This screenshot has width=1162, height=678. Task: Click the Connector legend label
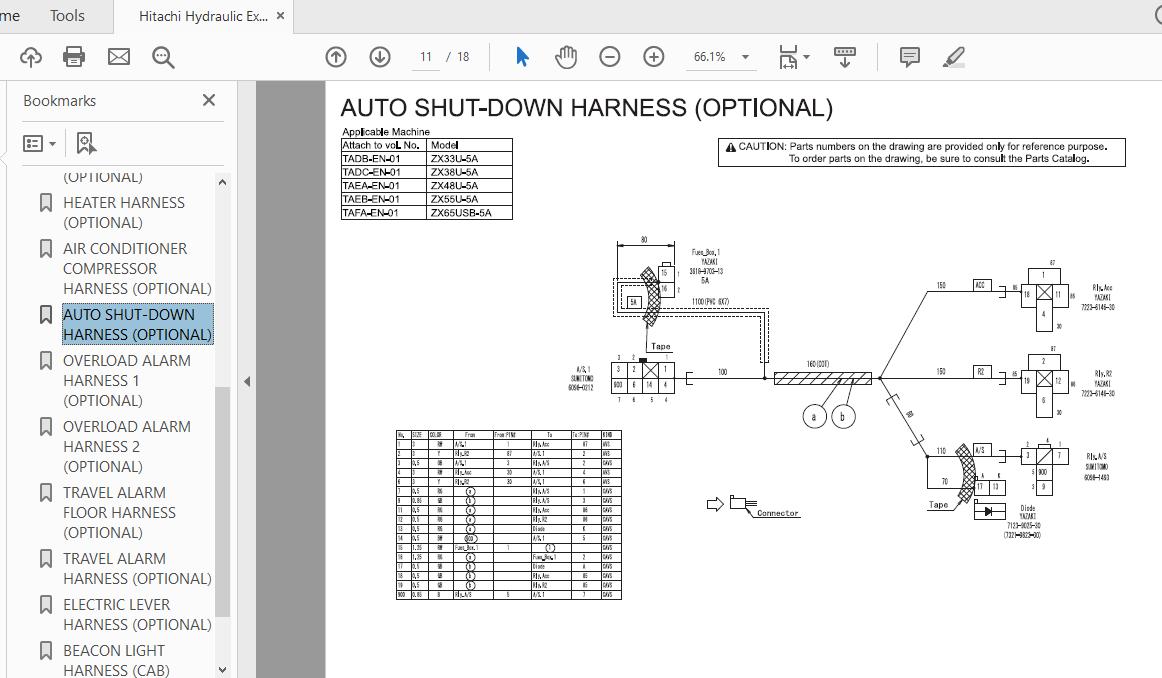[777, 513]
